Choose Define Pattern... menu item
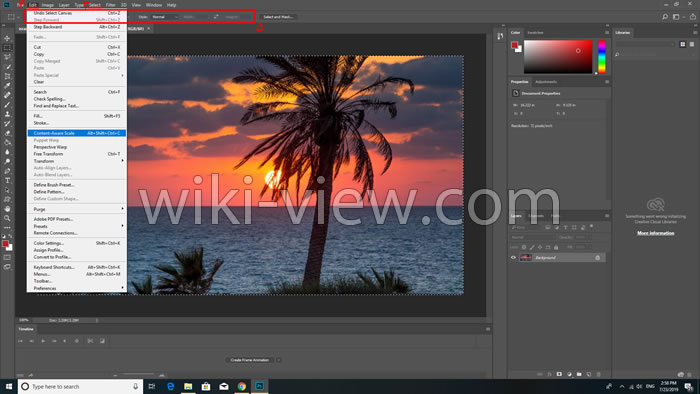700x394 pixels. [x=77, y=191]
